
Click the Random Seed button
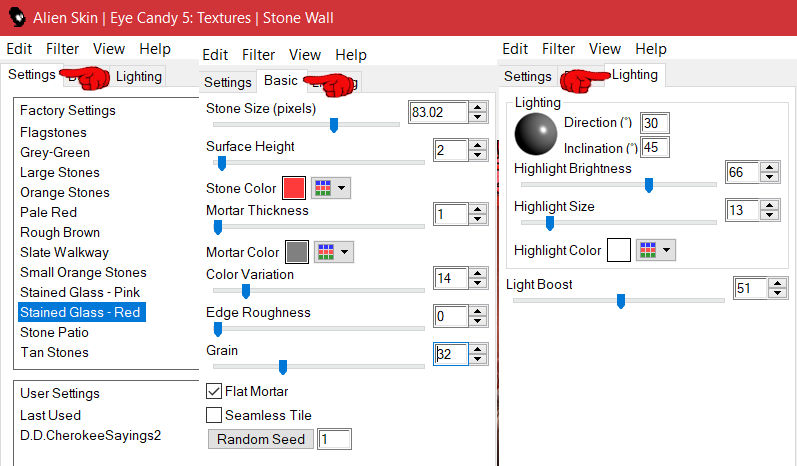coord(261,439)
